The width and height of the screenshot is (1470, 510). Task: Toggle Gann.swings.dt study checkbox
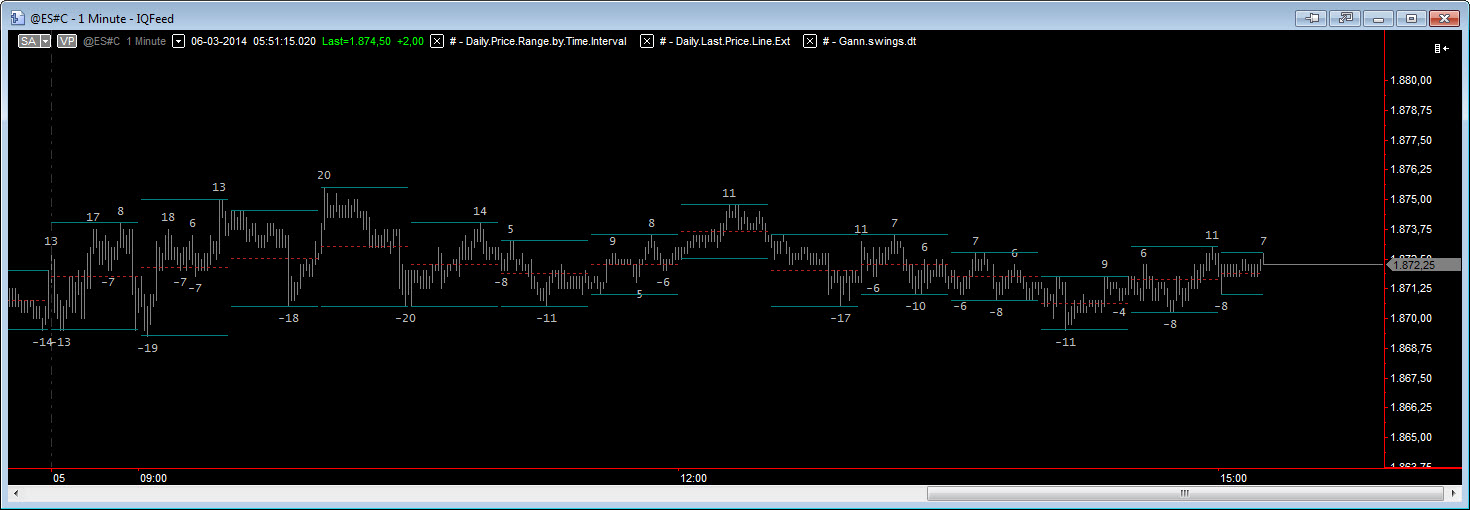tap(810, 41)
